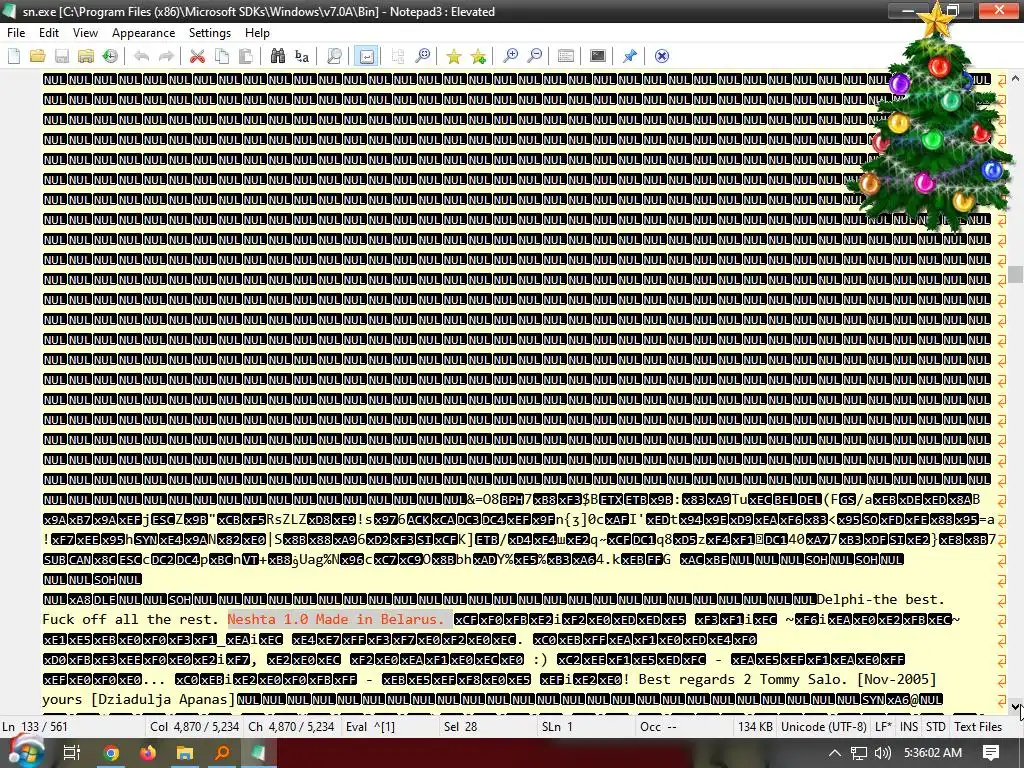Click the Zoom In icon

click(510, 56)
